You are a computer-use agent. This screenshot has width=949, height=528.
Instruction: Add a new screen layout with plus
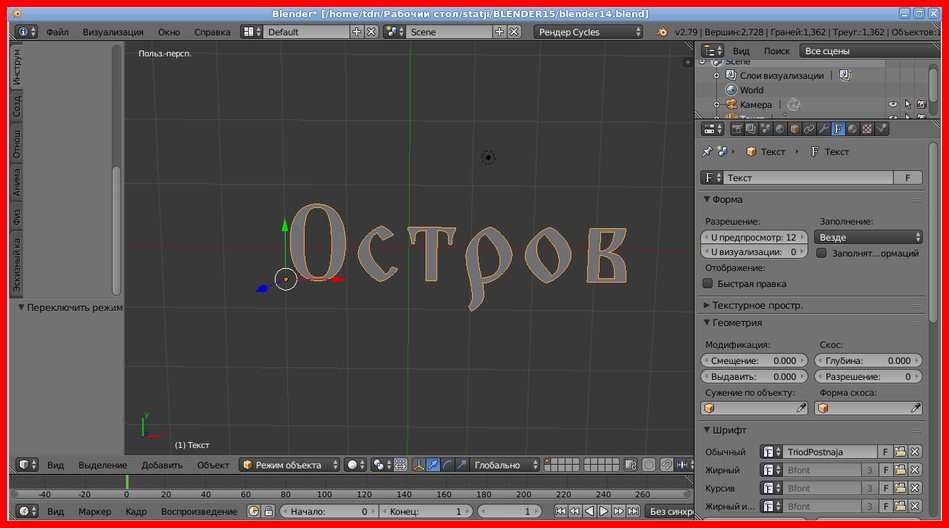pyautogui.click(x=356, y=32)
